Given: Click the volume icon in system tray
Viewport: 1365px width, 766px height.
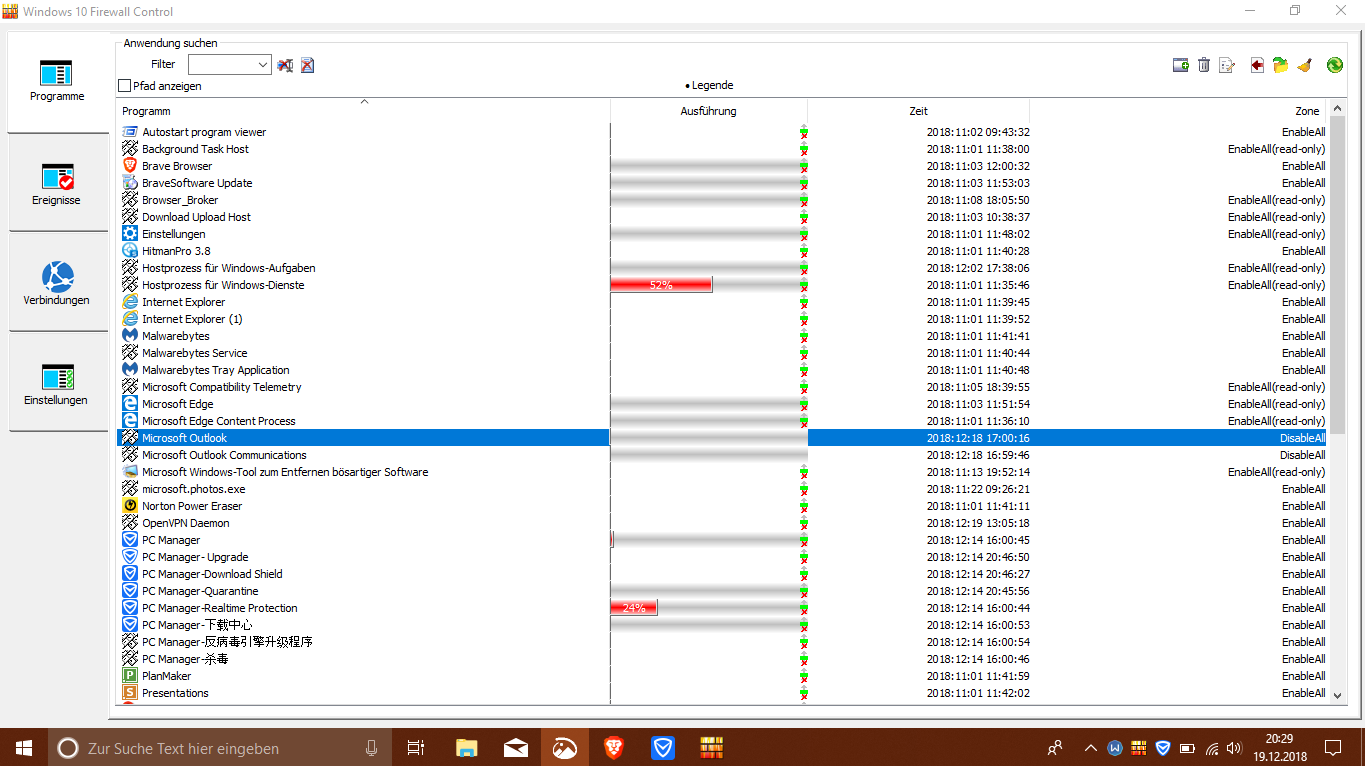Looking at the screenshot, I should [x=1234, y=748].
